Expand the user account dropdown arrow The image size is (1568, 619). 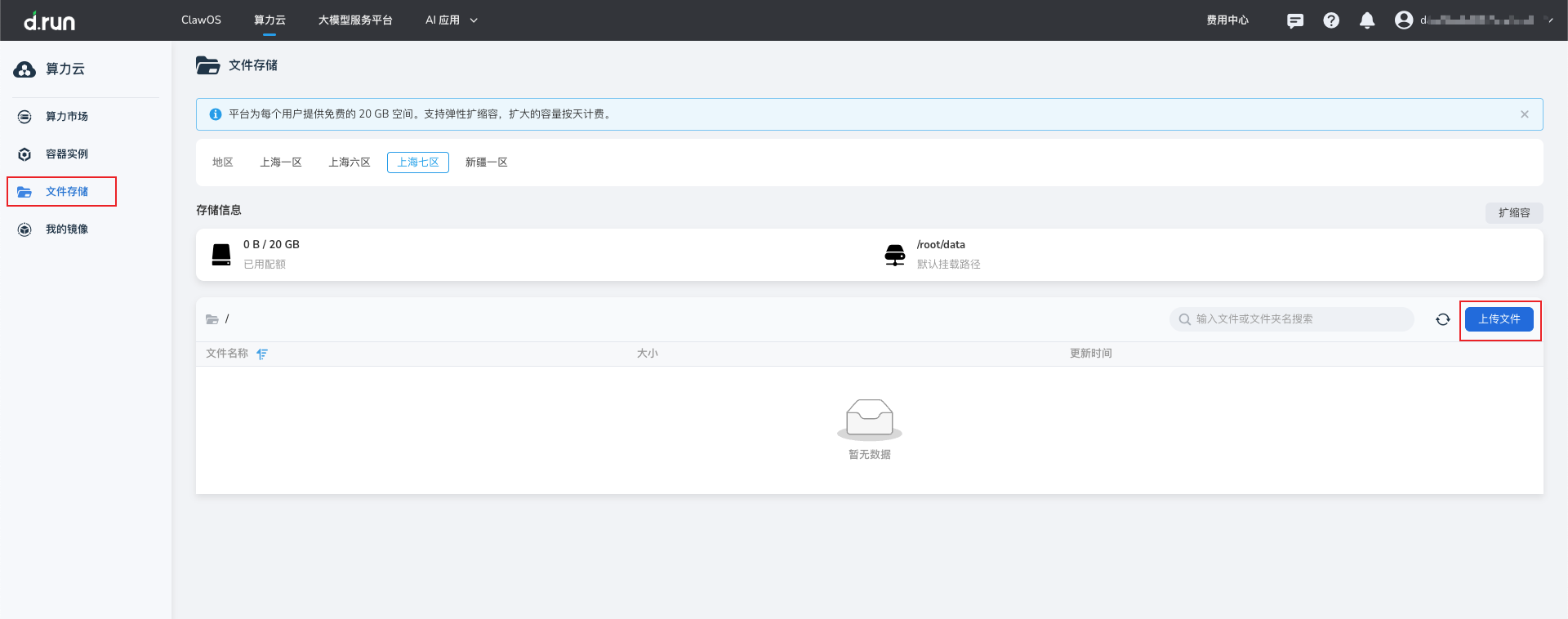1550,20
